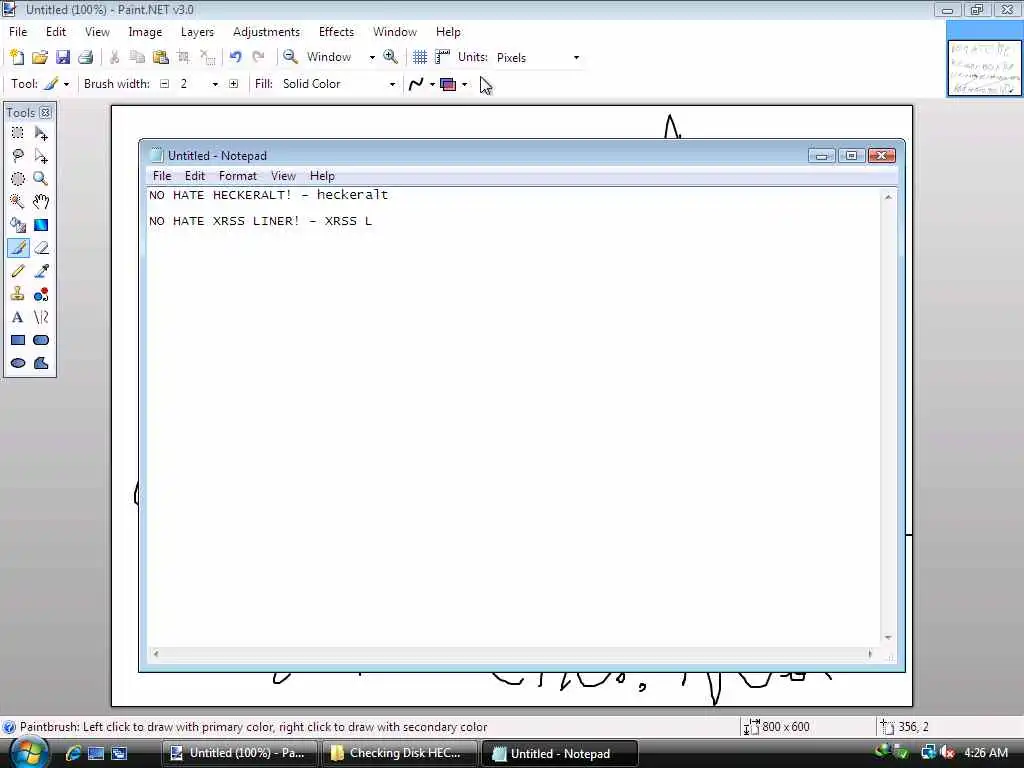Open Paint.NET Effects menu

[336, 32]
